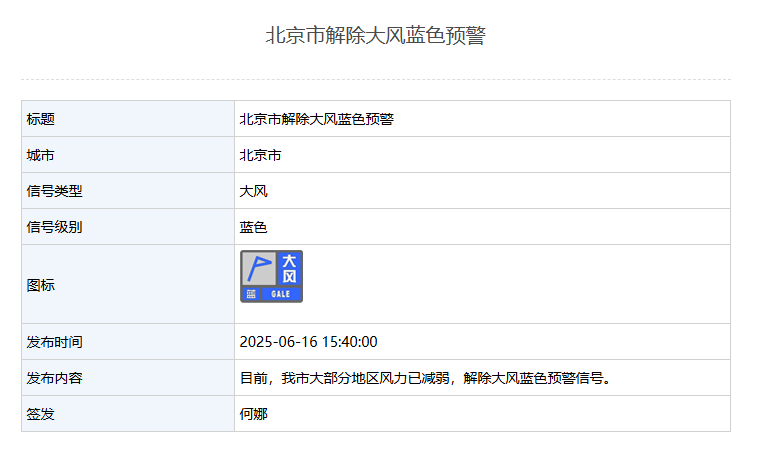Click the title value in the 标题 row
773x474 pixels.
tap(316, 119)
